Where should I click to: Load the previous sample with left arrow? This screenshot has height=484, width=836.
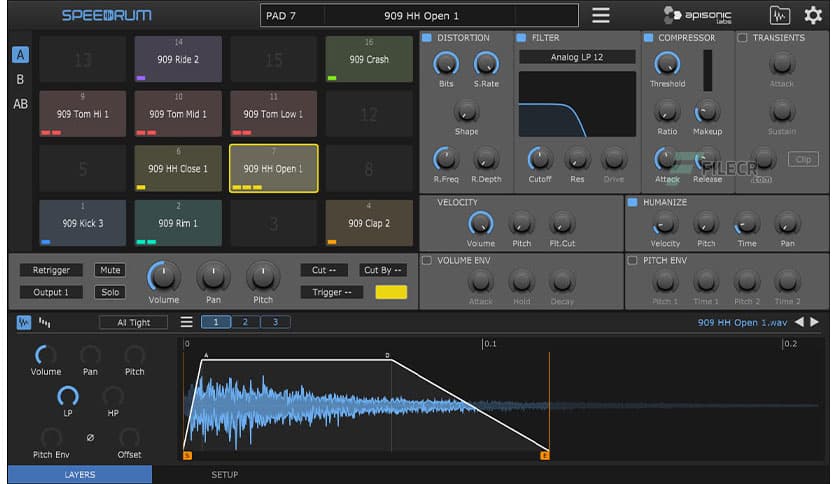pos(799,322)
